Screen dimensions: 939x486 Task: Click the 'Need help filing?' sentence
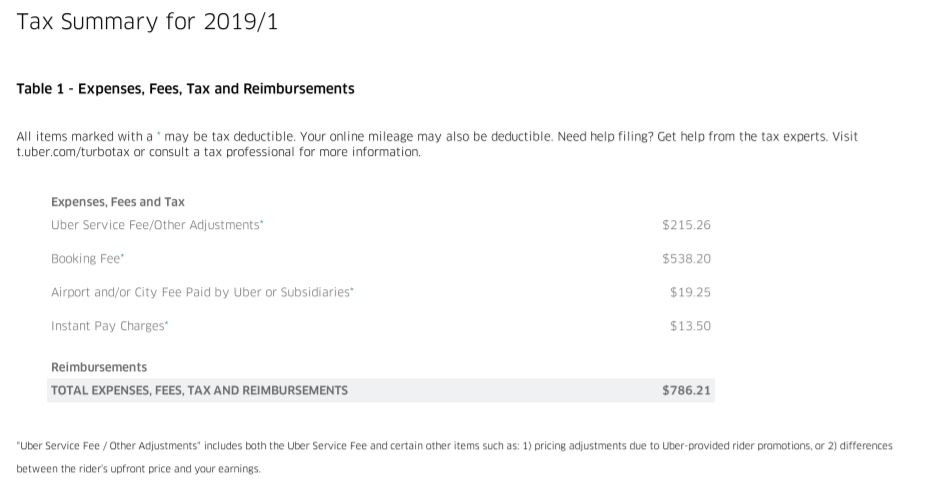[605, 136]
